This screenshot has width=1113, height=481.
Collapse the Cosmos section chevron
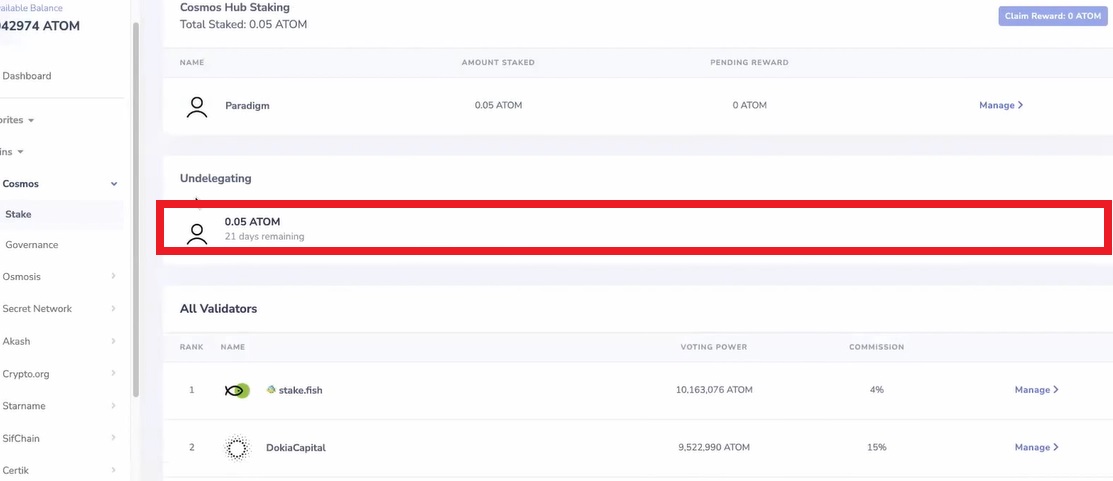point(114,184)
